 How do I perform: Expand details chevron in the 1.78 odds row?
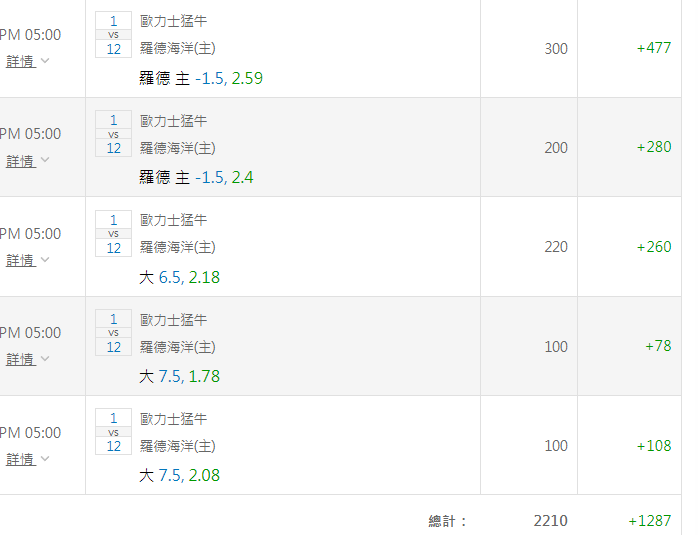[x=45, y=359]
